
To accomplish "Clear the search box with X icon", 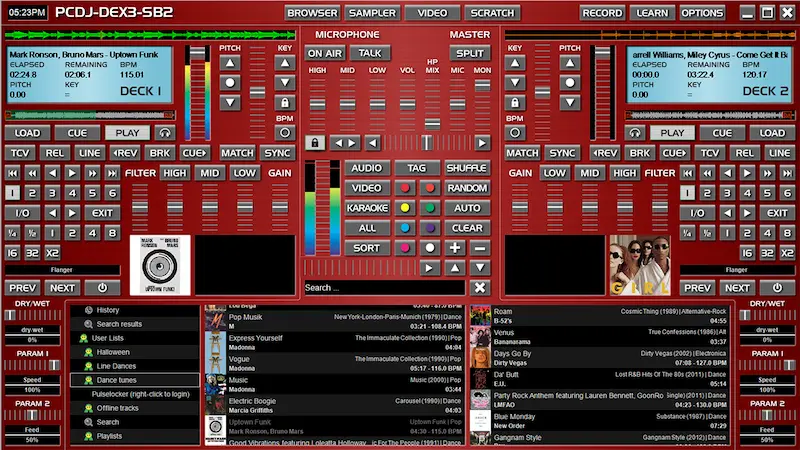I will point(479,288).
